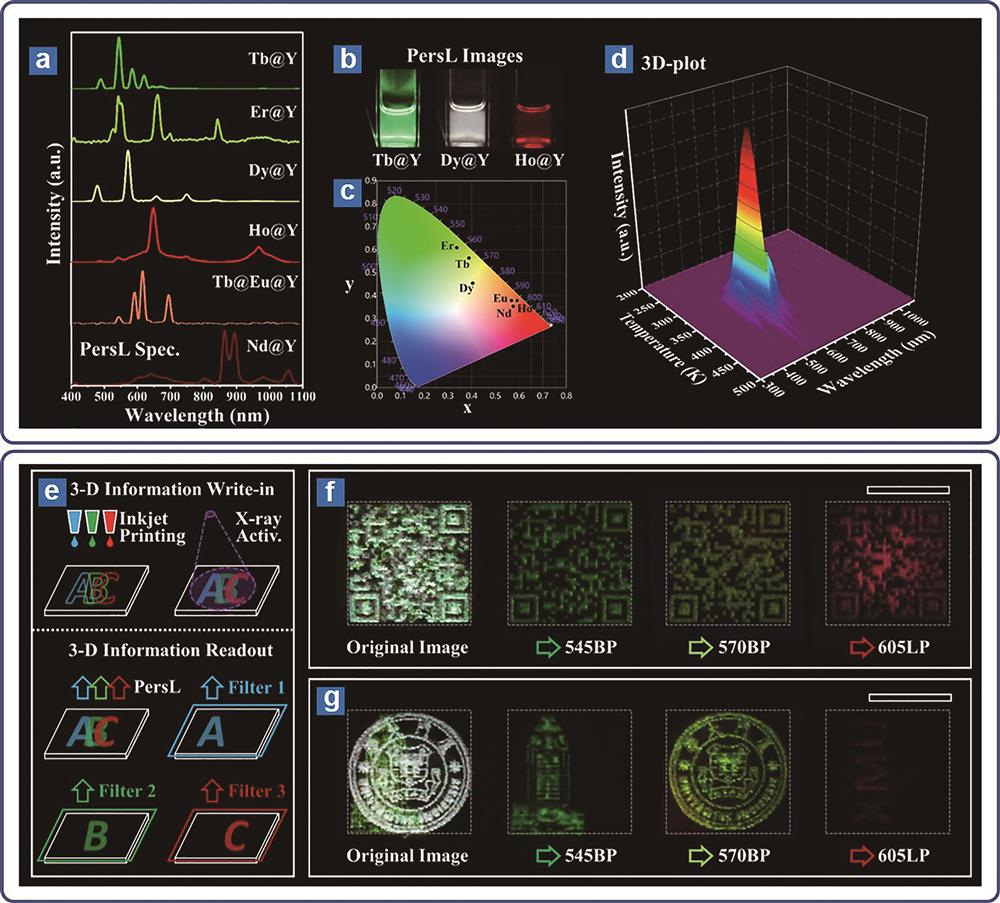This screenshot has width=1000, height=903.
Task: Click the white scale bar in panel f
Action: point(908,490)
